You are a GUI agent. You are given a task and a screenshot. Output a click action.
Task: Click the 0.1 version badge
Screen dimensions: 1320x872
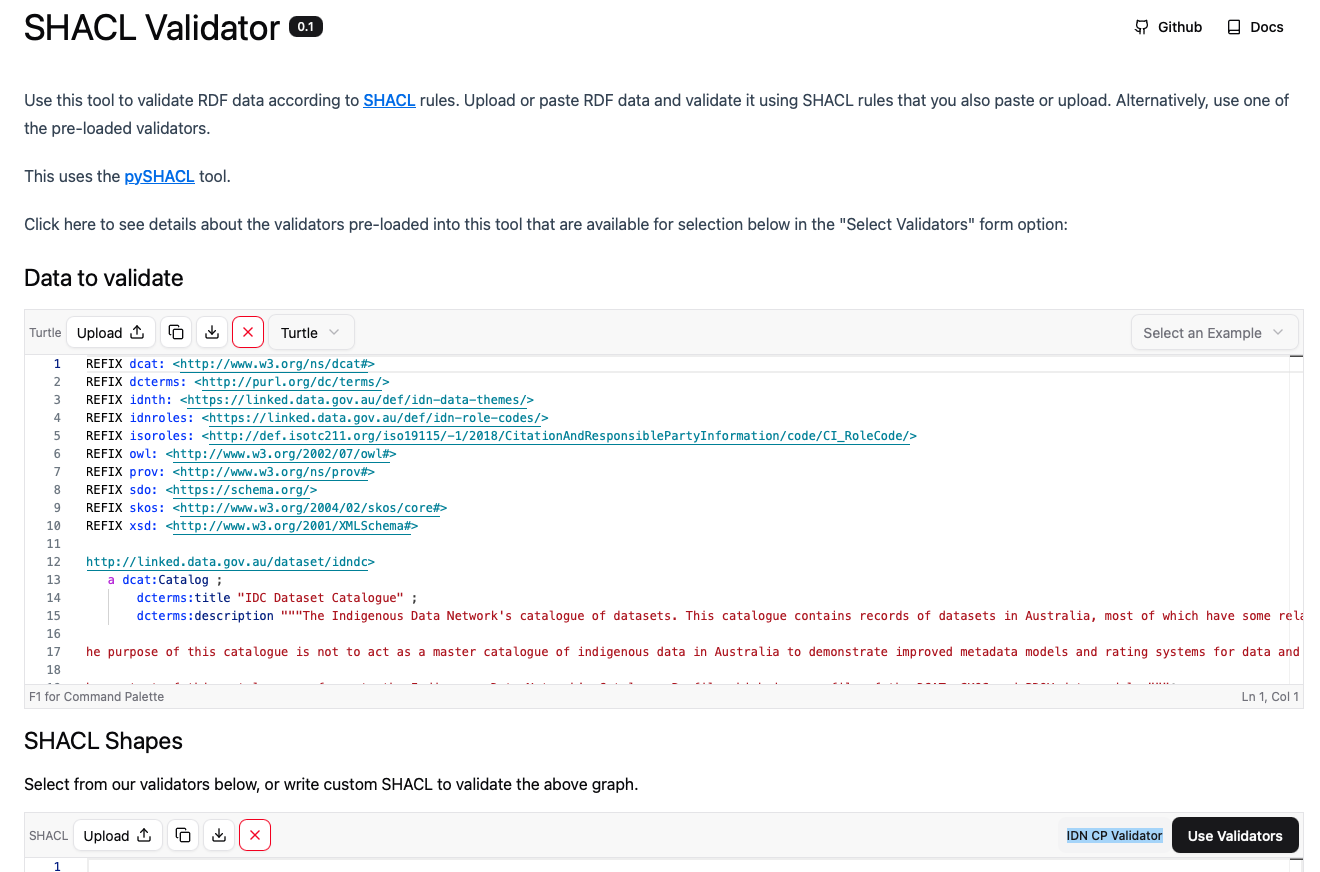(x=306, y=27)
